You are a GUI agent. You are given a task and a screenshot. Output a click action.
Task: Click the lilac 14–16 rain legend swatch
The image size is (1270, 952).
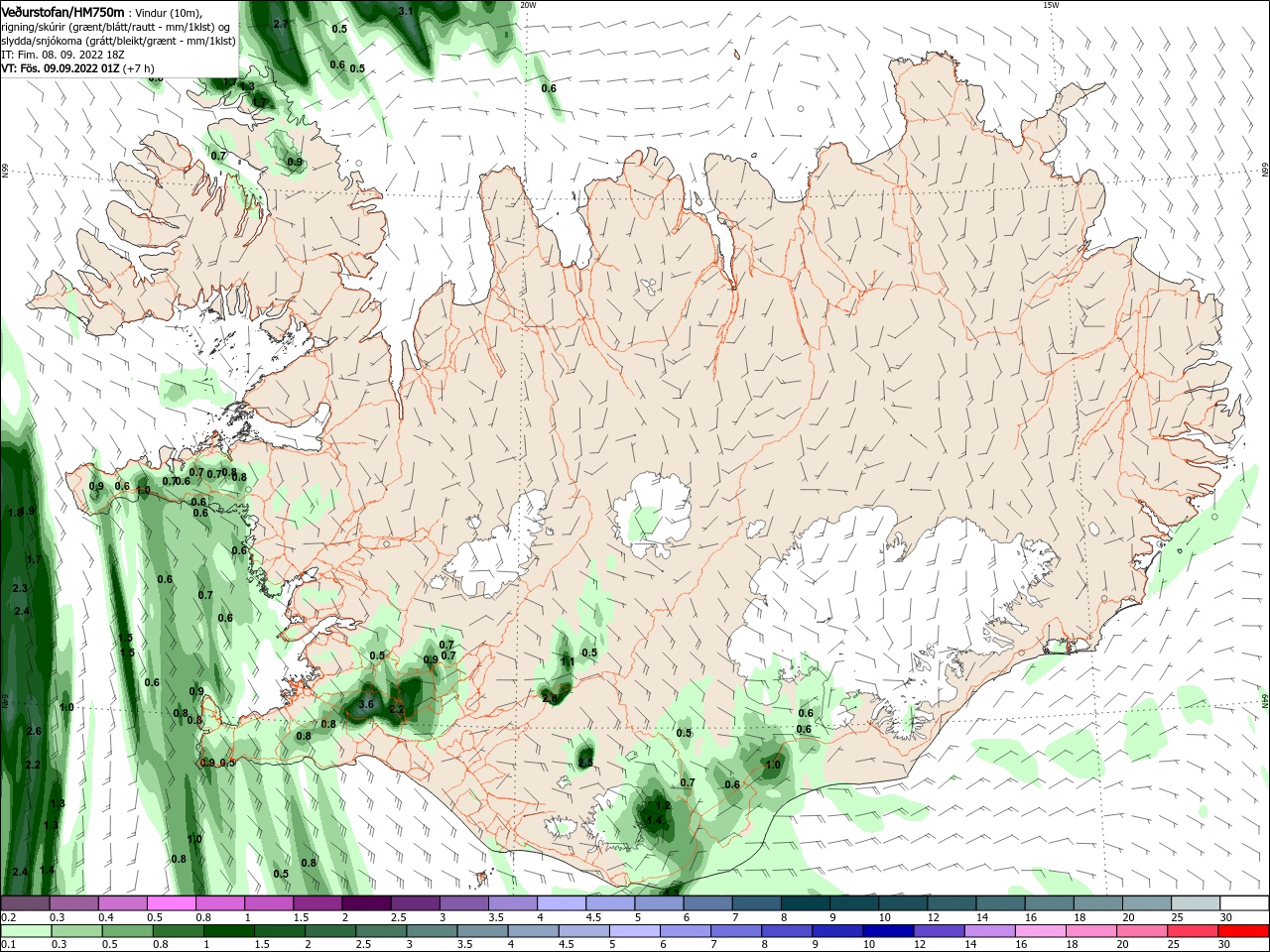tap(990, 931)
